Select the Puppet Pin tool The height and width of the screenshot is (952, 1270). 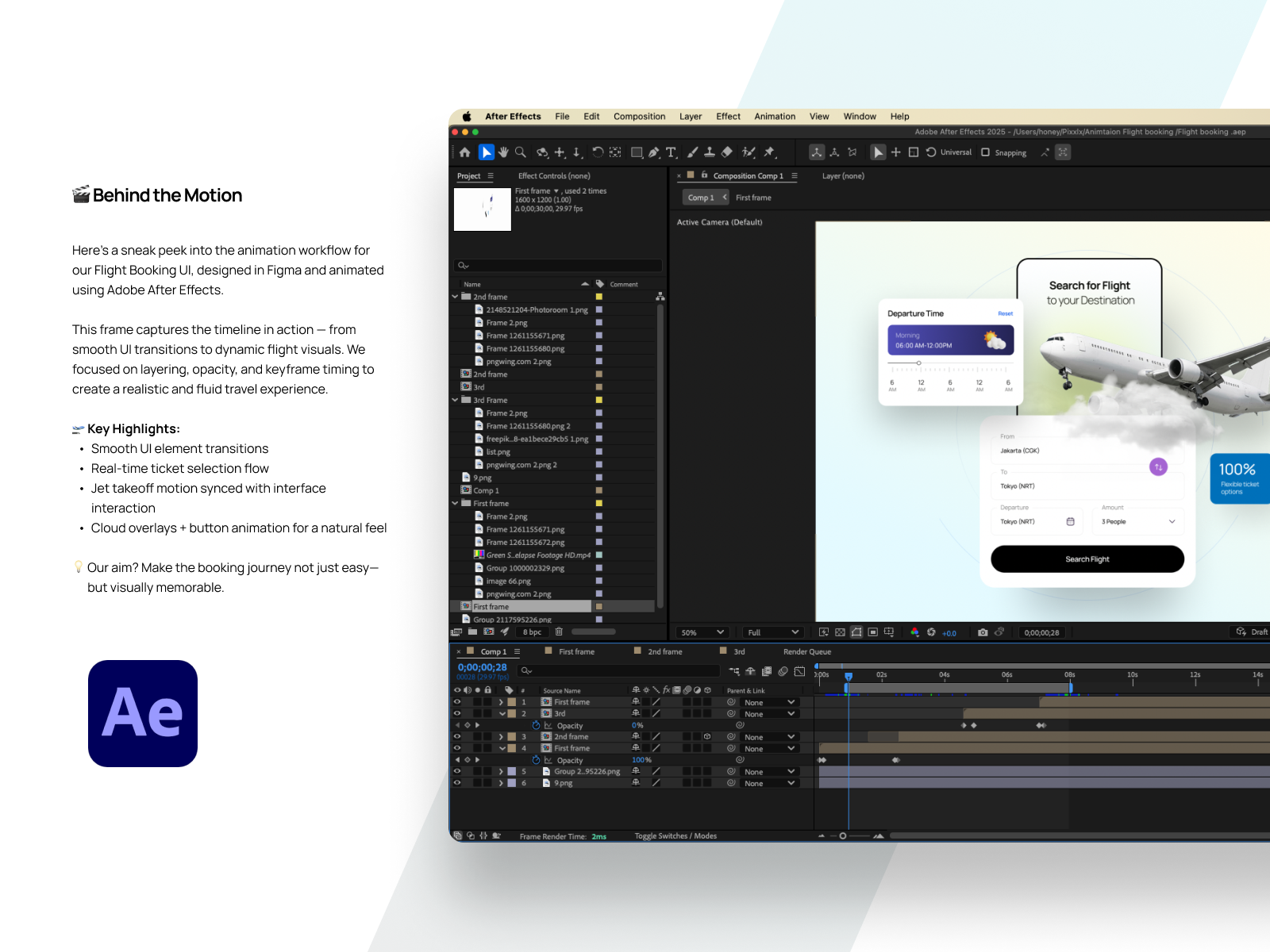[769, 152]
